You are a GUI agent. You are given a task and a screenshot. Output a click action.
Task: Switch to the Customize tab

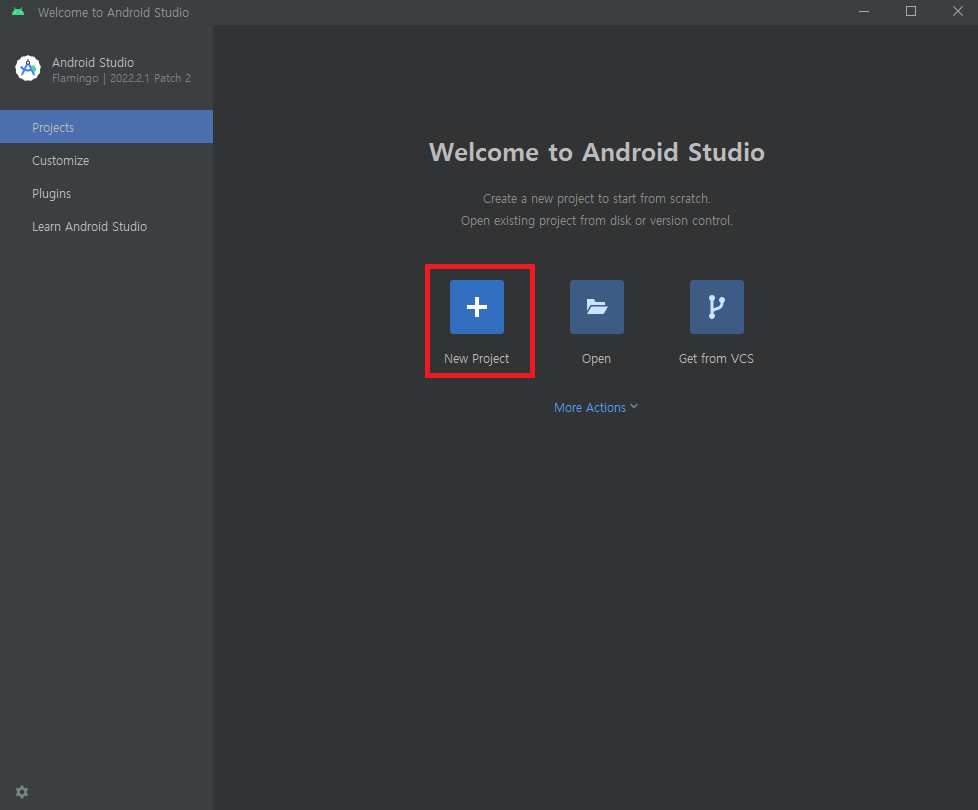[107, 160]
